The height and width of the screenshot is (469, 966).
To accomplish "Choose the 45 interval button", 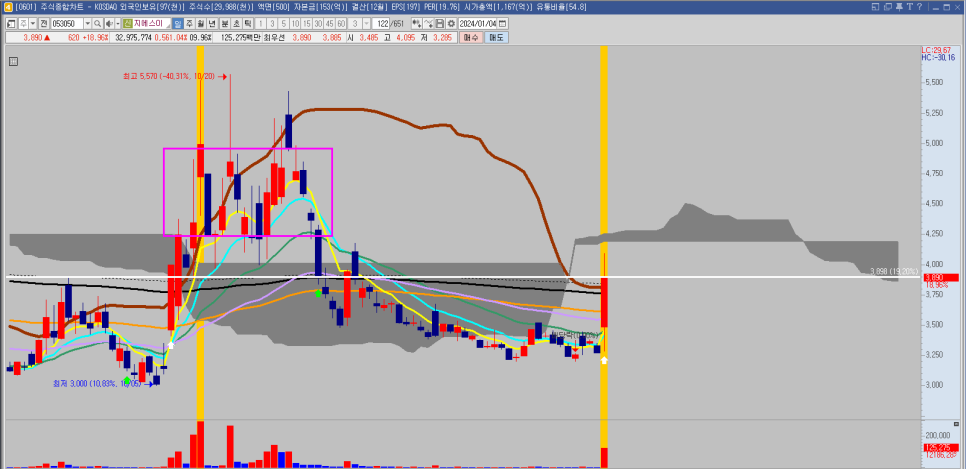I will coord(329,23).
